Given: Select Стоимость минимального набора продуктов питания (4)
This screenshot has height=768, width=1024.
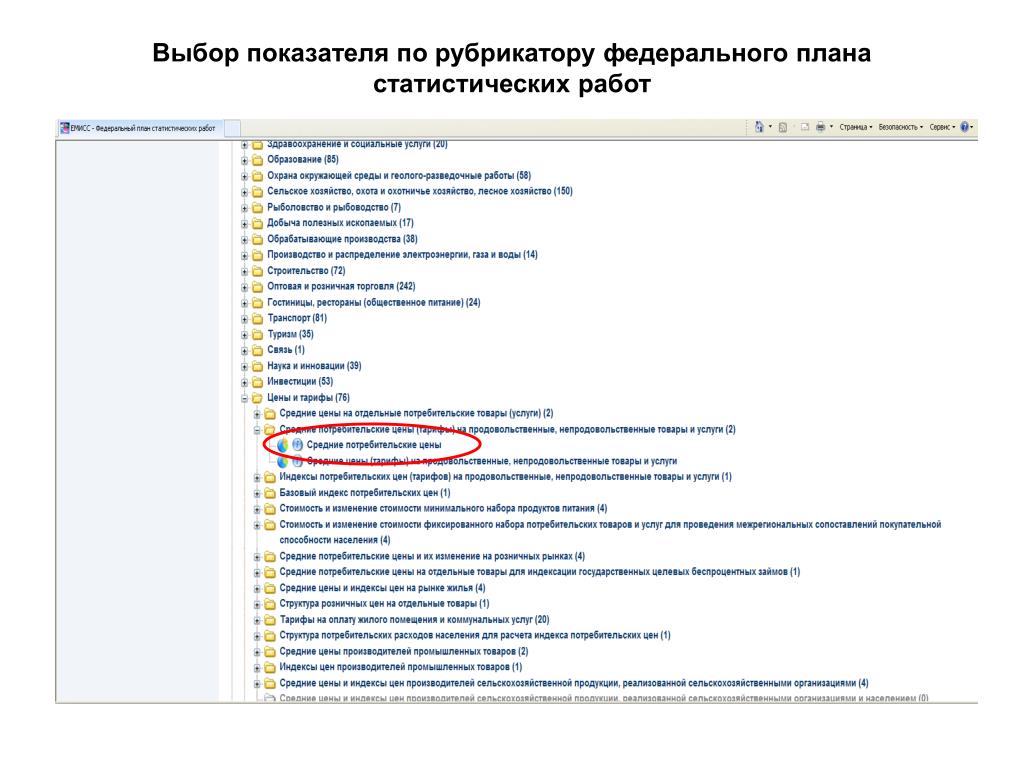Looking at the screenshot, I should pos(443,509).
